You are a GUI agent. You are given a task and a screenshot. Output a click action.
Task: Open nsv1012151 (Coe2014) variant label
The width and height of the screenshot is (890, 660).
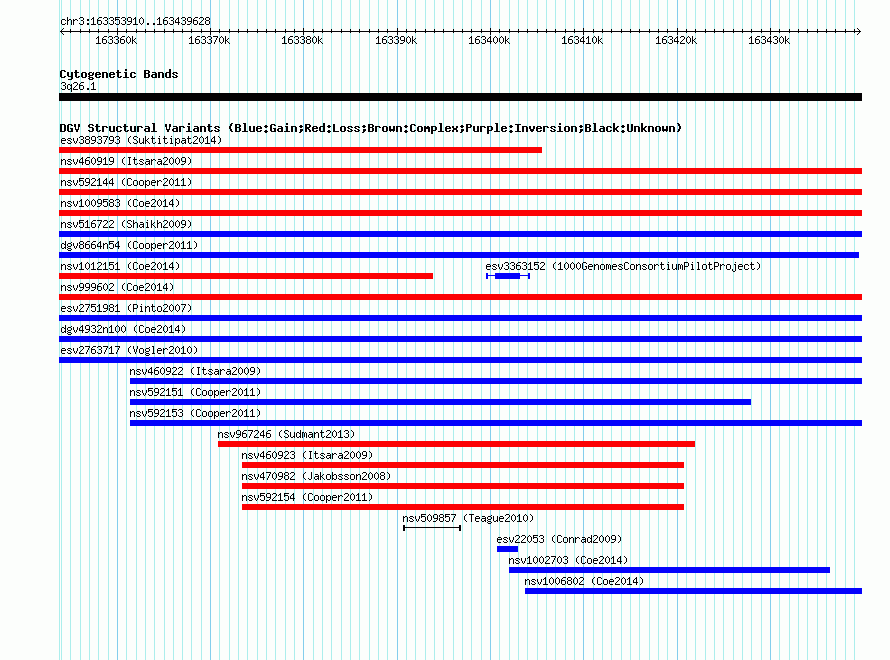pyautogui.click(x=120, y=266)
